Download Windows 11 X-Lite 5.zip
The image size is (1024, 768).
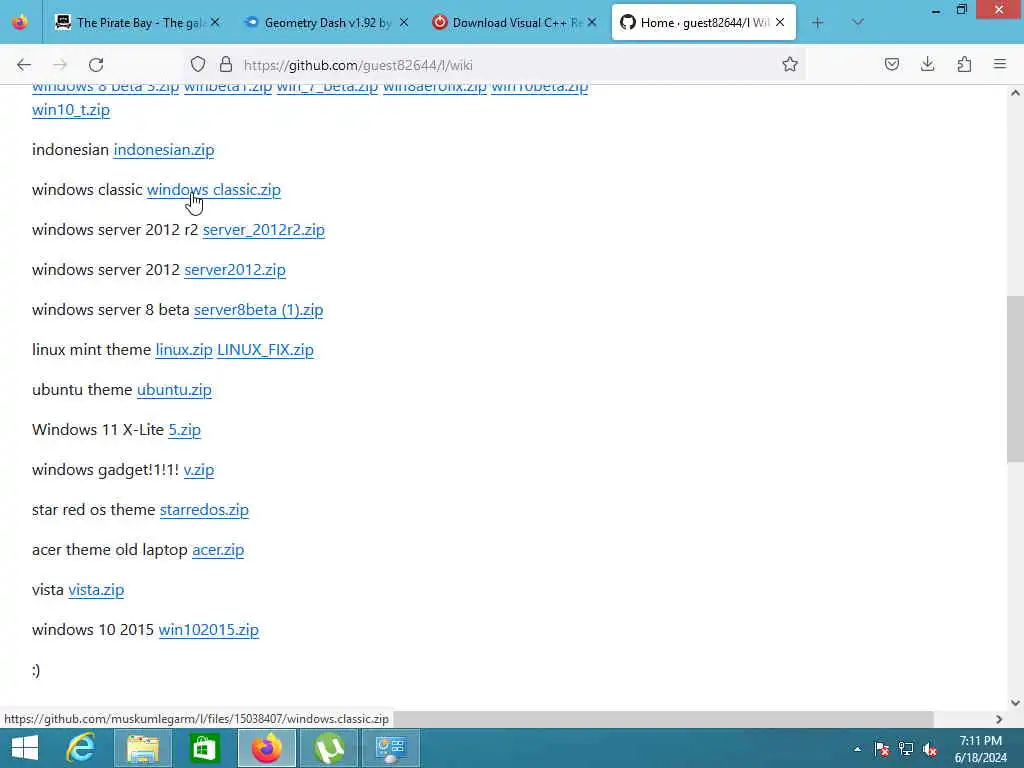pos(185,430)
